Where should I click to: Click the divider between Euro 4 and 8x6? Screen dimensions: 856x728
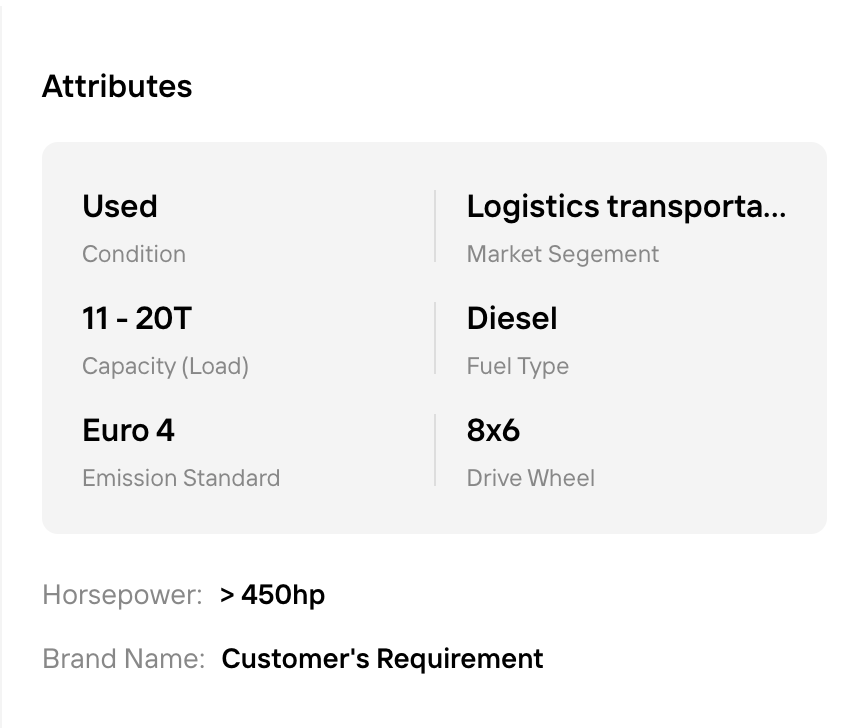pyautogui.click(x=435, y=450)
